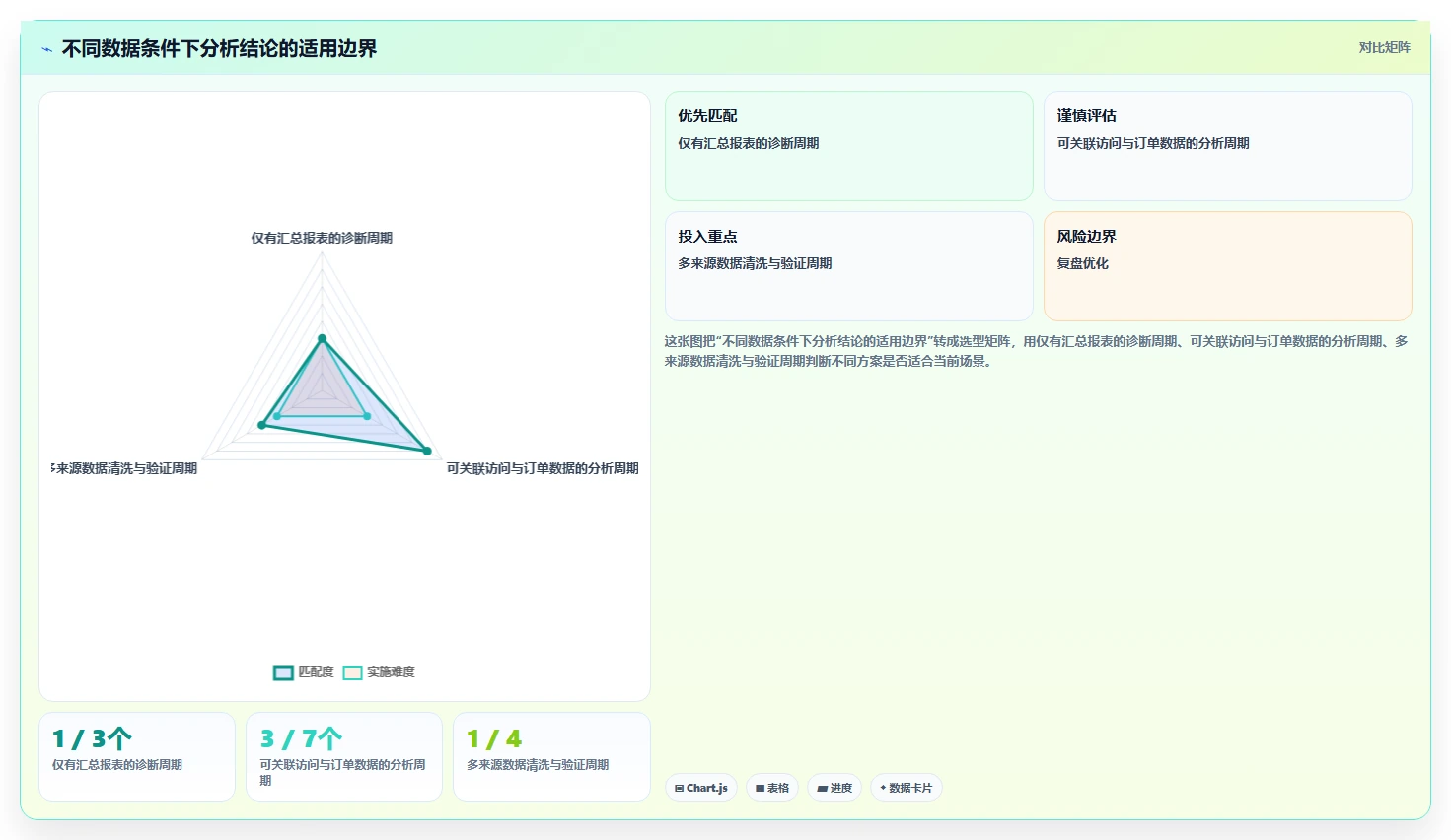Click the description paragraph starting 这张图把

click(1036, 351)
